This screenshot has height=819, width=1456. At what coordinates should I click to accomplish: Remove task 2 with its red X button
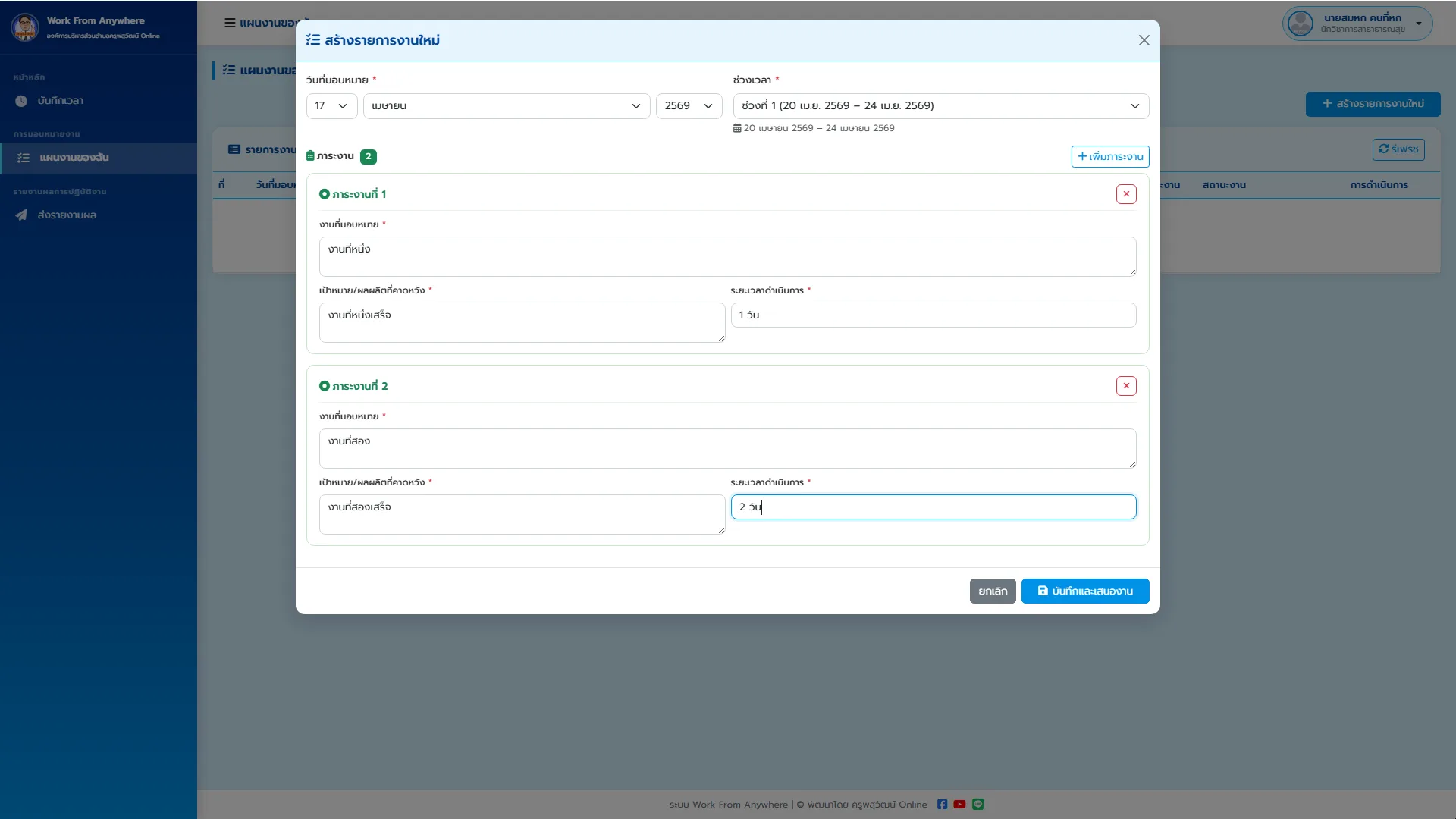click(1126, 386)
